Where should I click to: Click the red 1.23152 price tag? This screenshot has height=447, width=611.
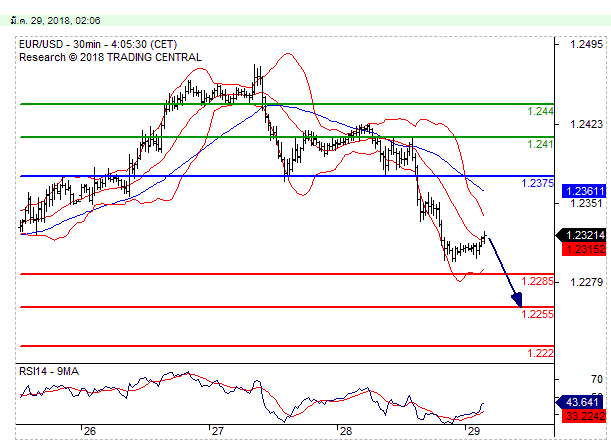pos(584,249)
